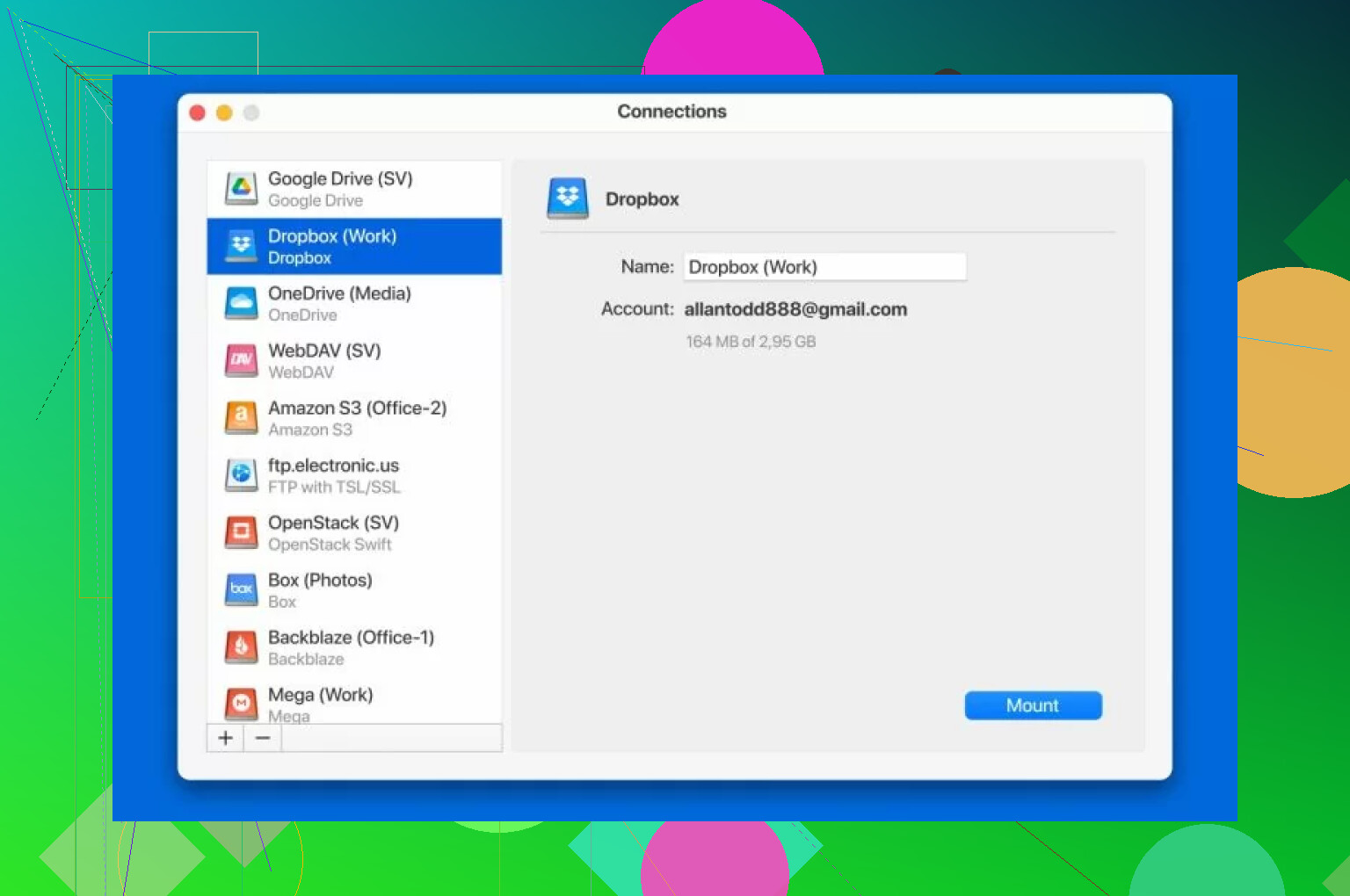The image size is (1350, 896).
Task: Select the Box (Photos) connection
Action: click(x=354, y=589)
